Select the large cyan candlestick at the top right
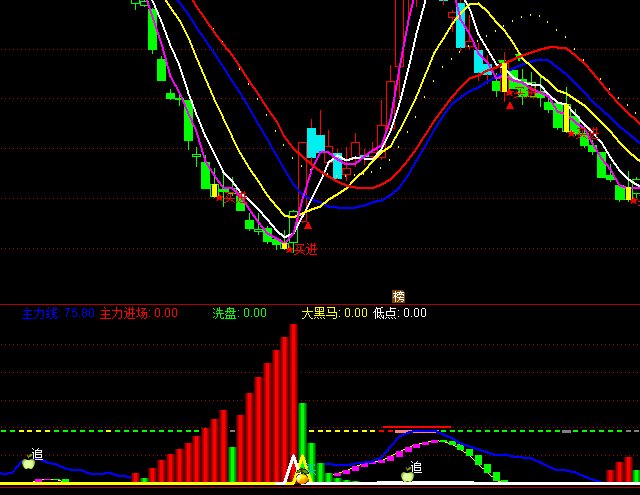The width and height of the screenshot is (640, 495). tap(460, 25)
